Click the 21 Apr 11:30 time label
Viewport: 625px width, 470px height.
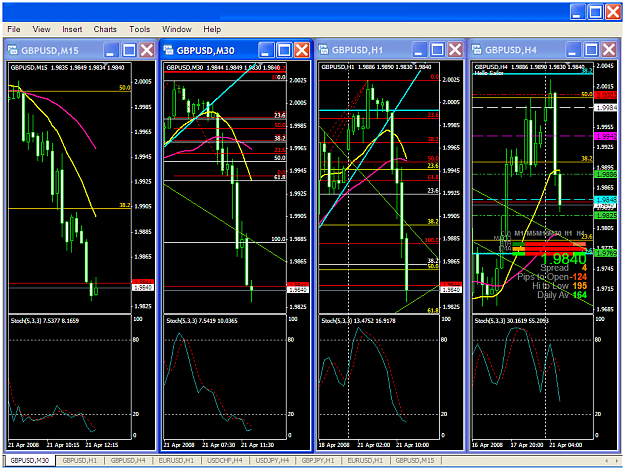coord(257,445)
